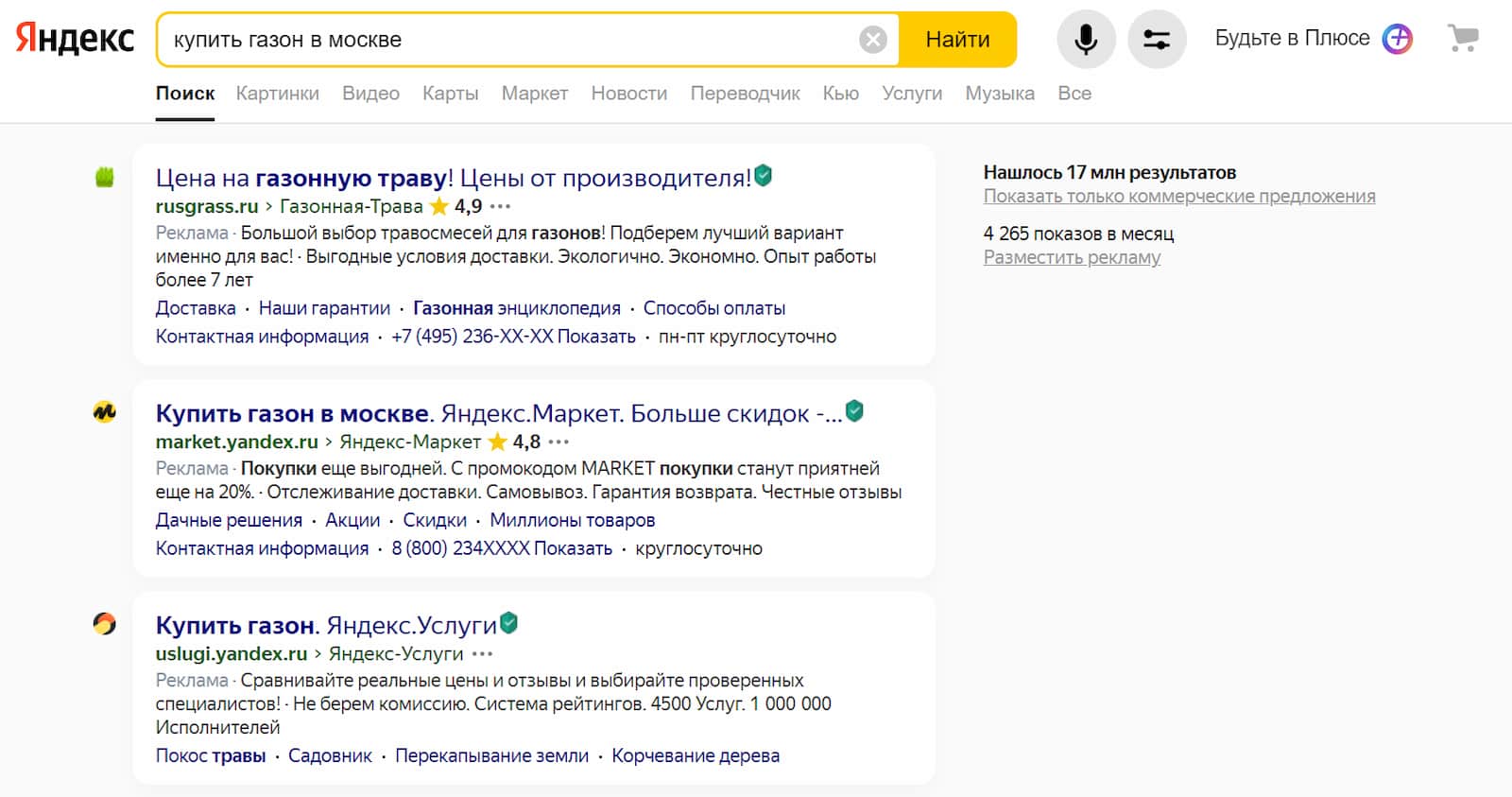The width and height of the screenshot is (1512, 797).
Task: Open the result titled Цена на газонную траву
Action: 454,177
